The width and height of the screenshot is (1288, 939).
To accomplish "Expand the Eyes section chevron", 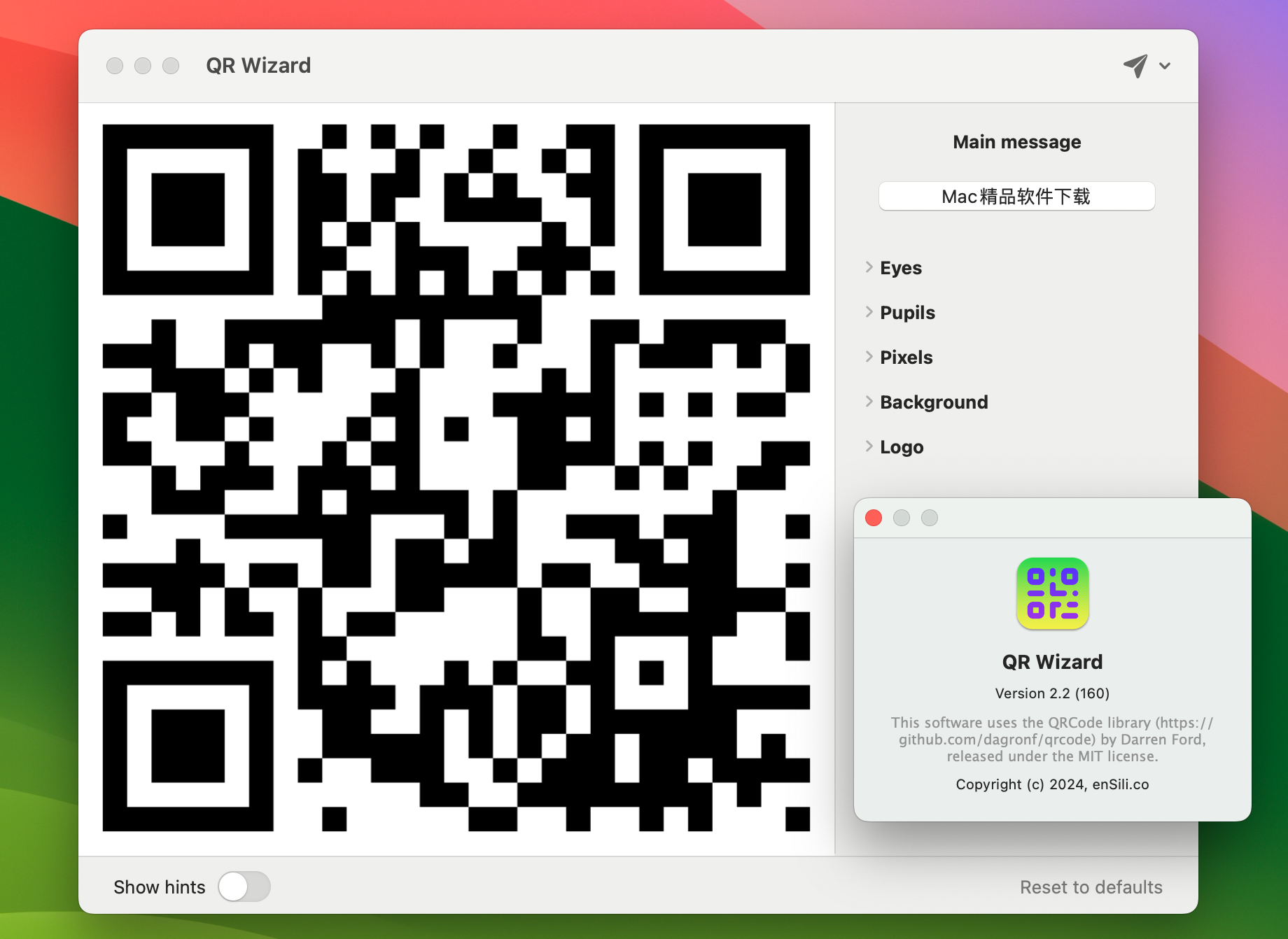I will coord(869,267).
